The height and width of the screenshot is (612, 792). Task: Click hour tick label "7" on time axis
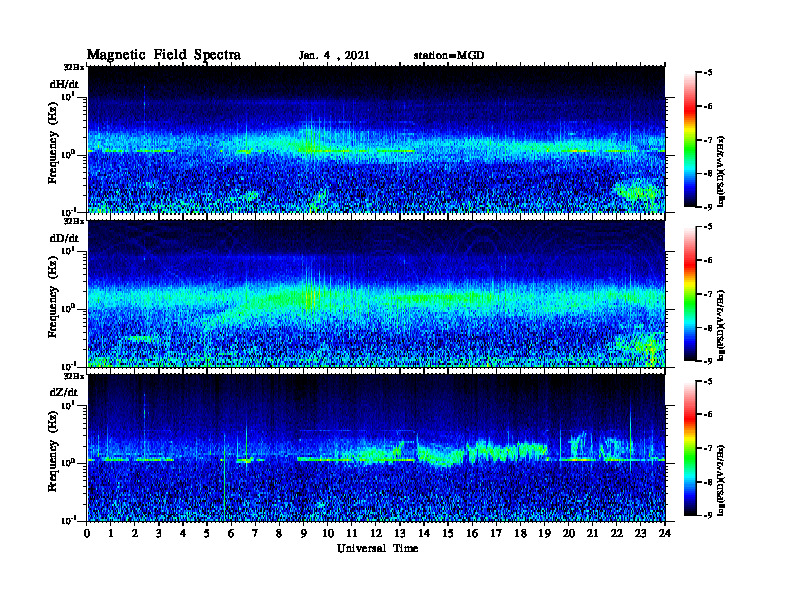click(256, 533)
